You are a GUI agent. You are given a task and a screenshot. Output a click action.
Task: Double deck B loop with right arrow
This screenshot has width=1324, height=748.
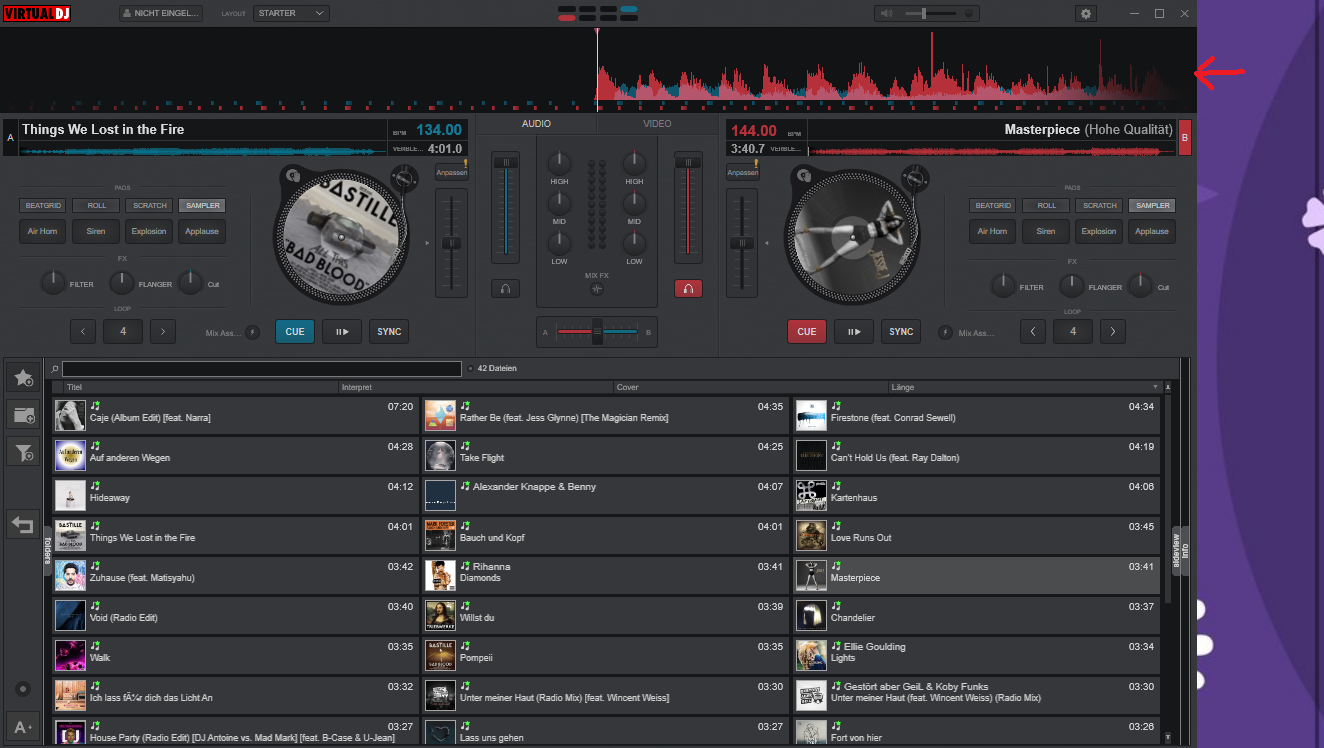click(x=1113, y=331)
